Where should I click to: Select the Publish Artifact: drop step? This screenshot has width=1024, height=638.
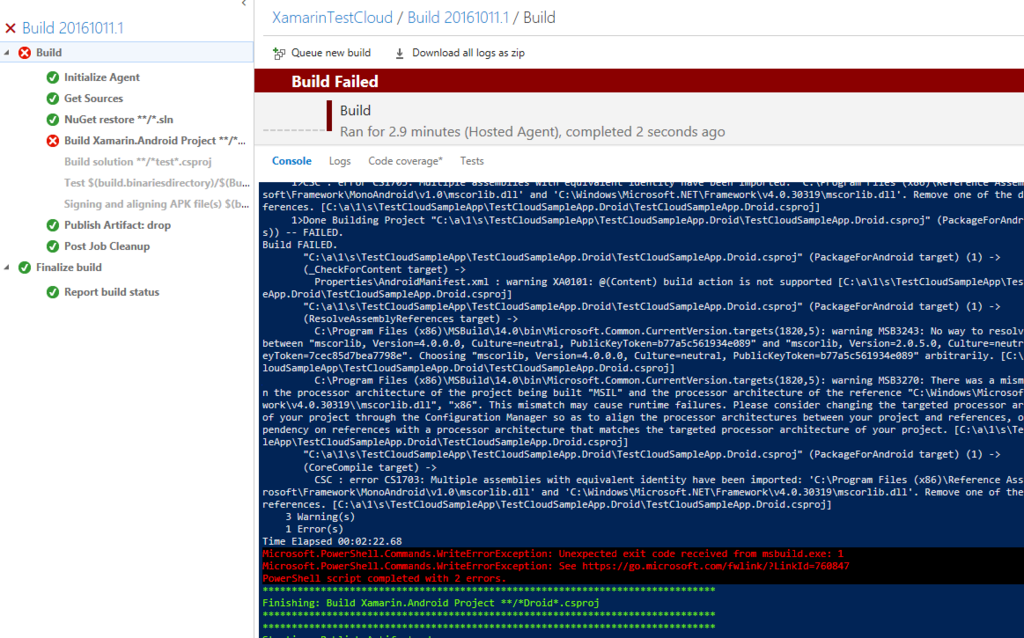coord(118,225)
